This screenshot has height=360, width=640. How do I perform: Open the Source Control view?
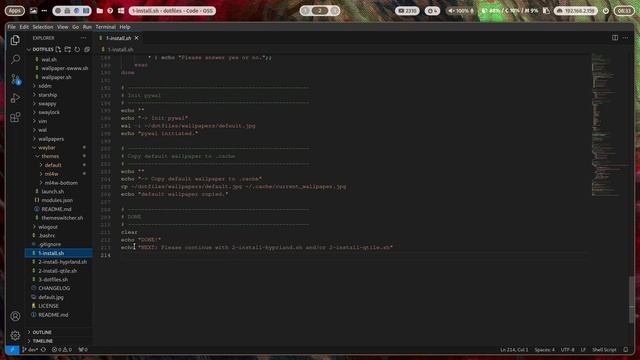tap(15, 79)
